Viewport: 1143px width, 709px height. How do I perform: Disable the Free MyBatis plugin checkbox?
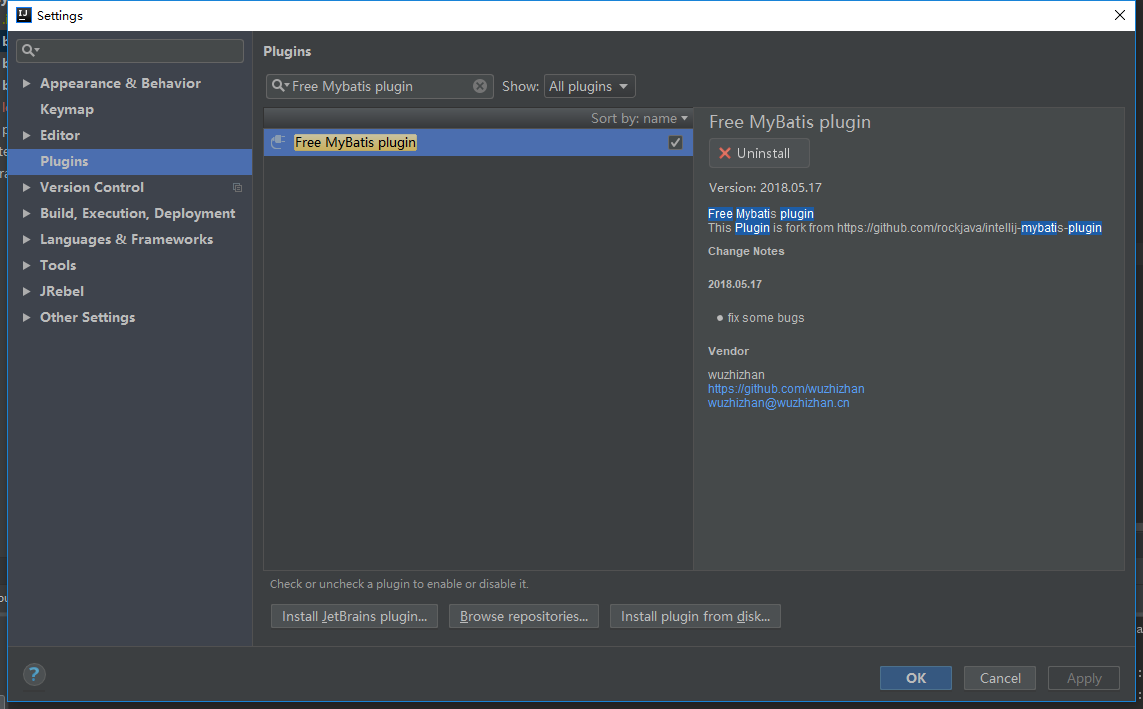coord(675,142)
